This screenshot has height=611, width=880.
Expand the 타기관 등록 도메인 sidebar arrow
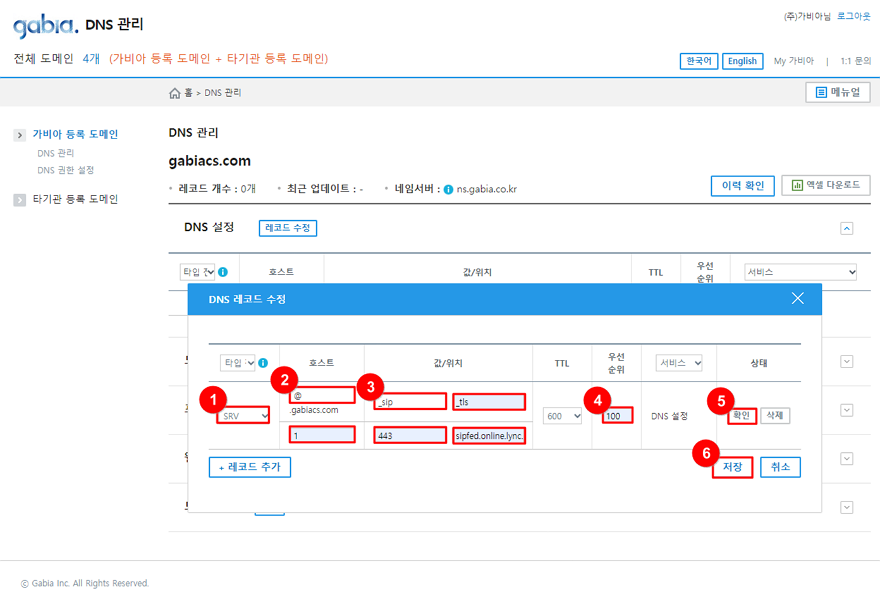20,200
